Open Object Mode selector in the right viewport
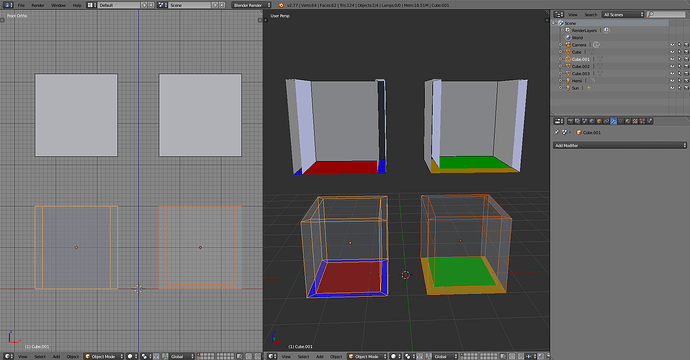690x360 pixels. click(x=367, y=356)
